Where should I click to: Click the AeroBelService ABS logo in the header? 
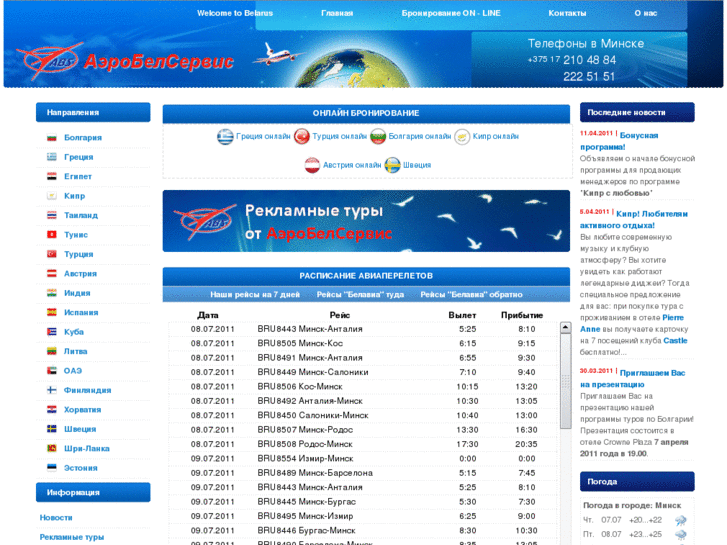[x=124, y=61]
